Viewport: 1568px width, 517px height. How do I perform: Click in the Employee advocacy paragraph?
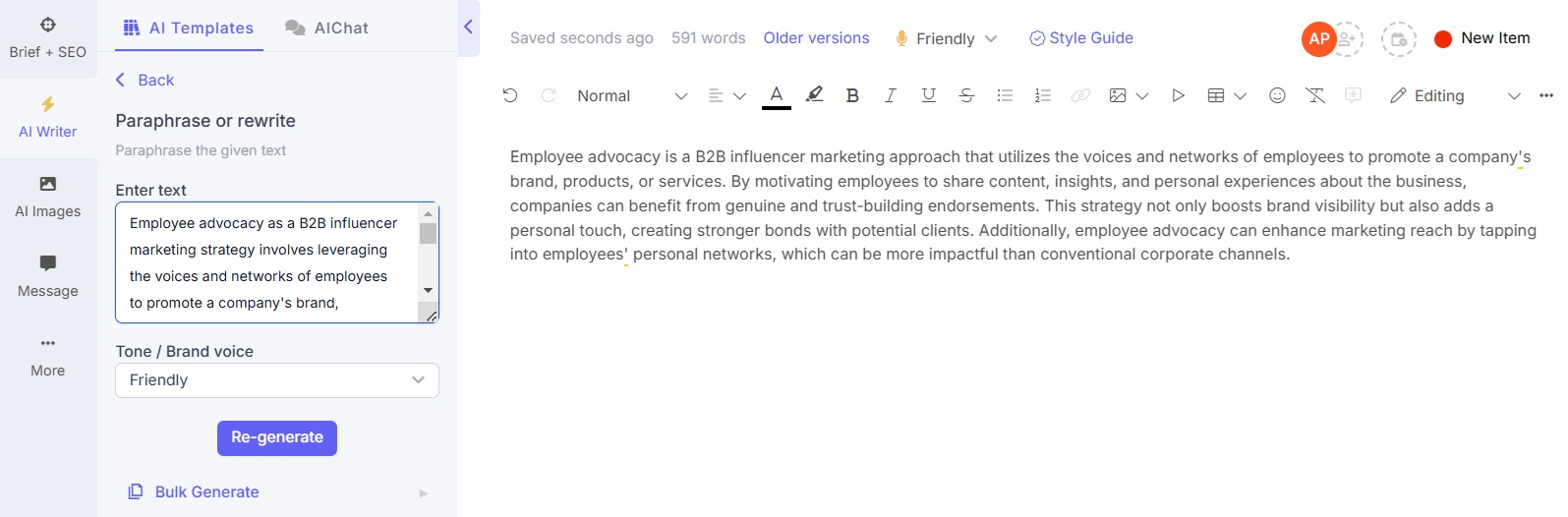(1022, 205)
